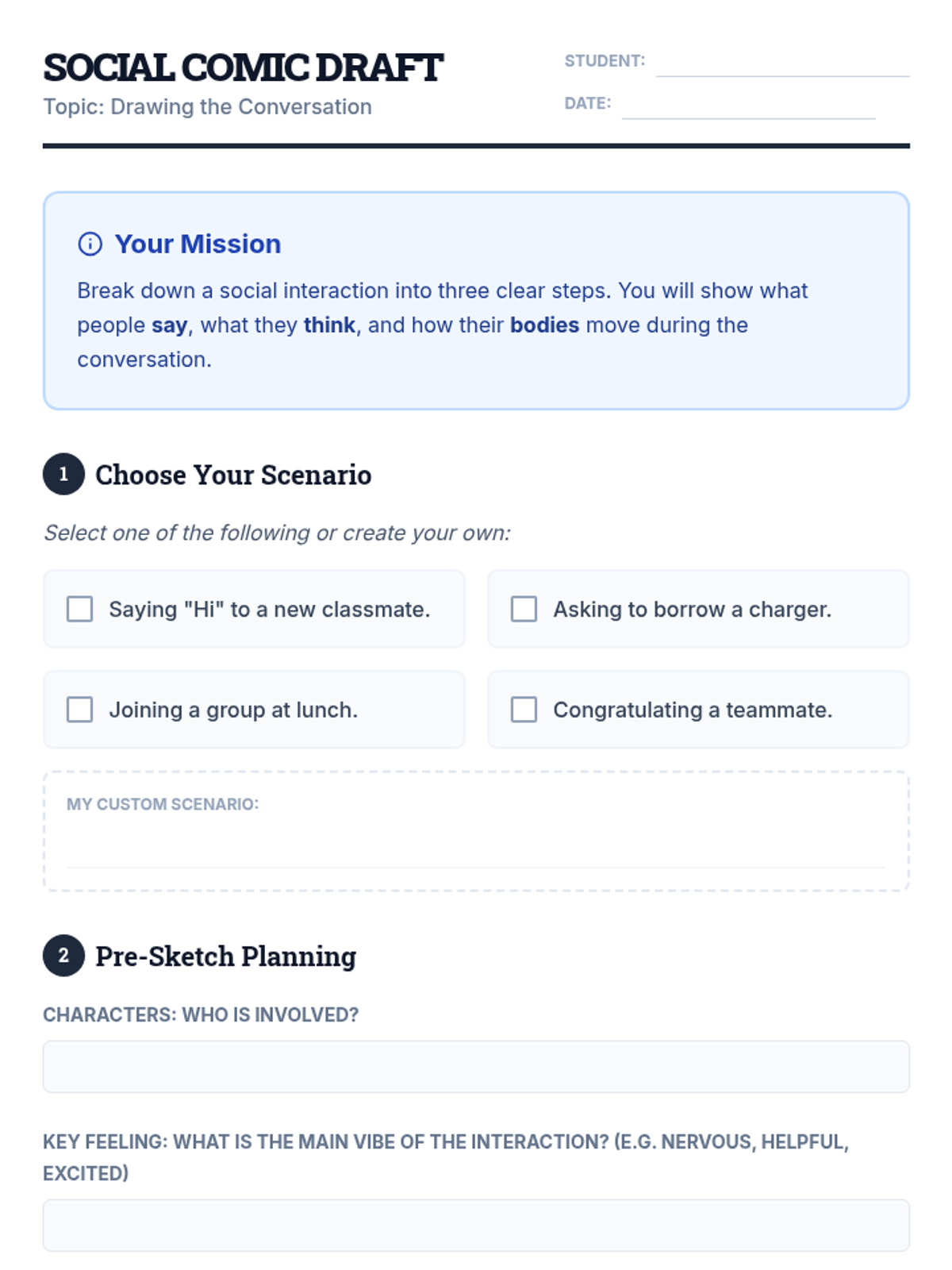Click the Pre-Sketch Planning heading

click(x=225, y=956)
